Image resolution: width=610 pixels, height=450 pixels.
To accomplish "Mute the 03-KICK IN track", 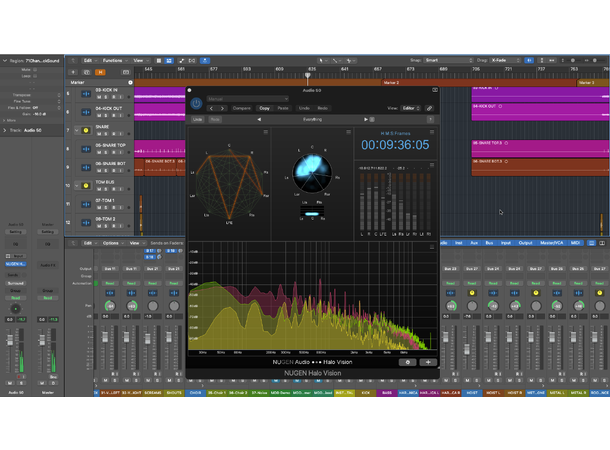I will coord(99,97).
